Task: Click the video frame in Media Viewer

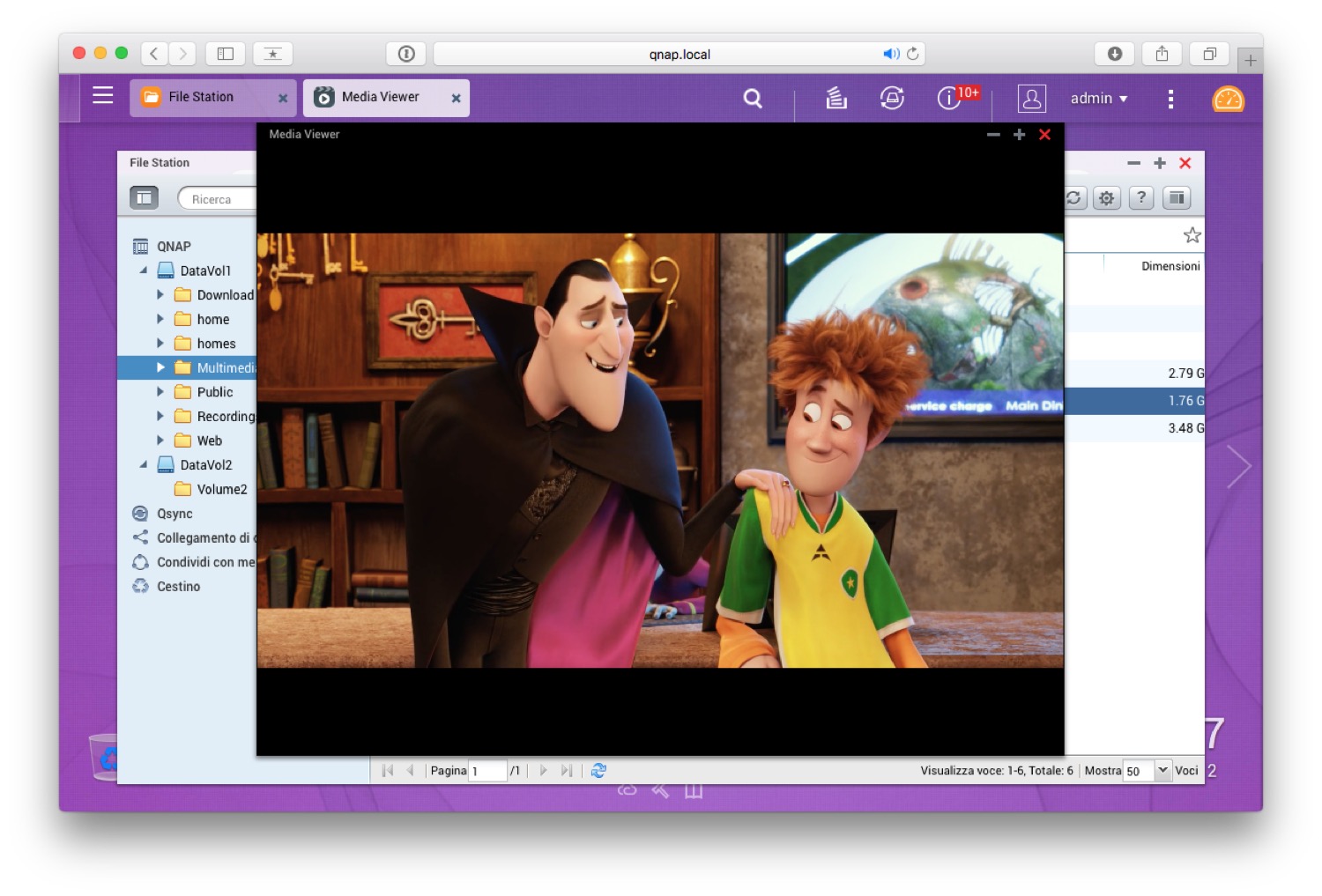Action: pos(660,450)
